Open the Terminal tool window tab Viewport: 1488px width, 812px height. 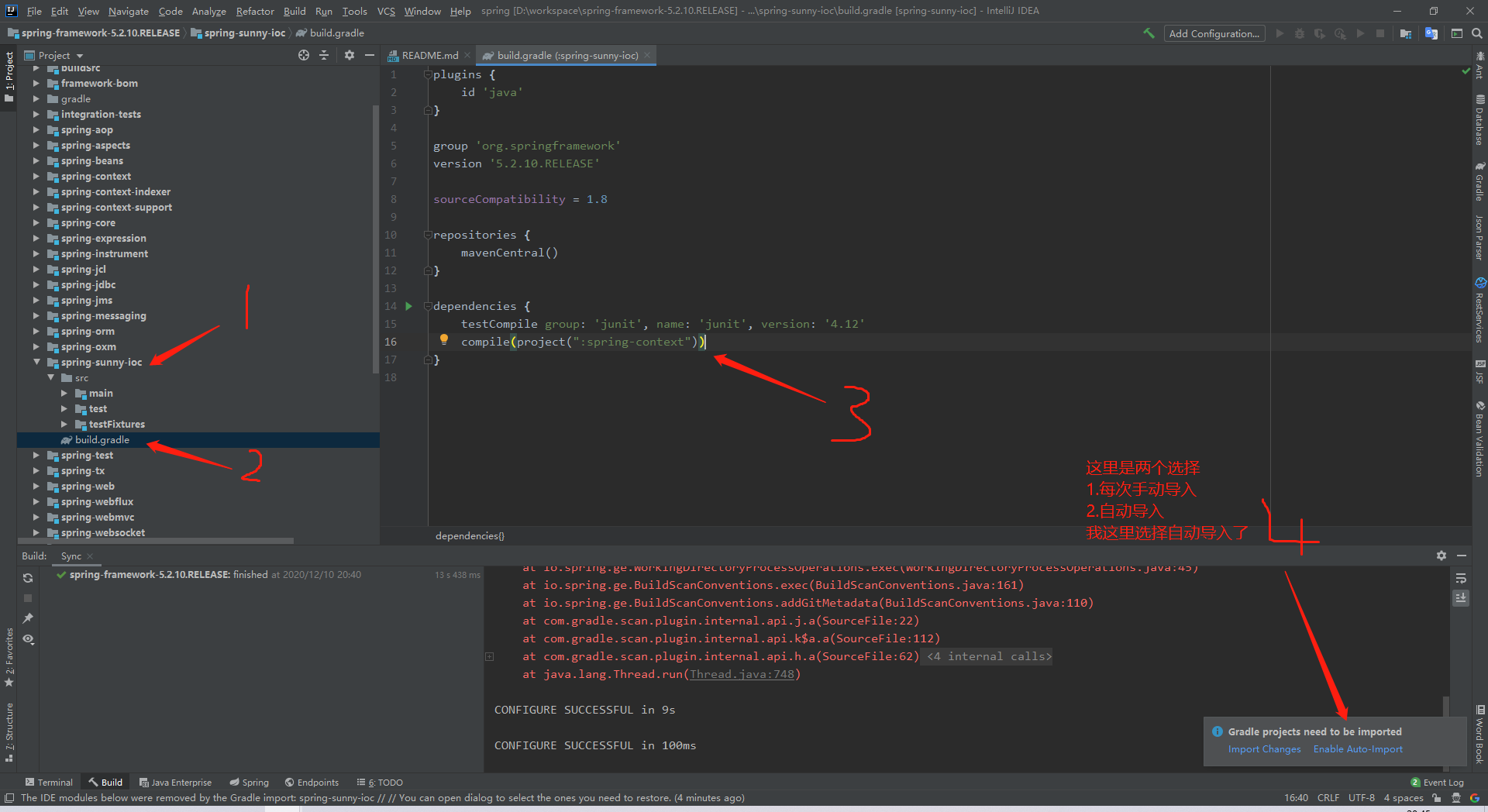(49, 783)
